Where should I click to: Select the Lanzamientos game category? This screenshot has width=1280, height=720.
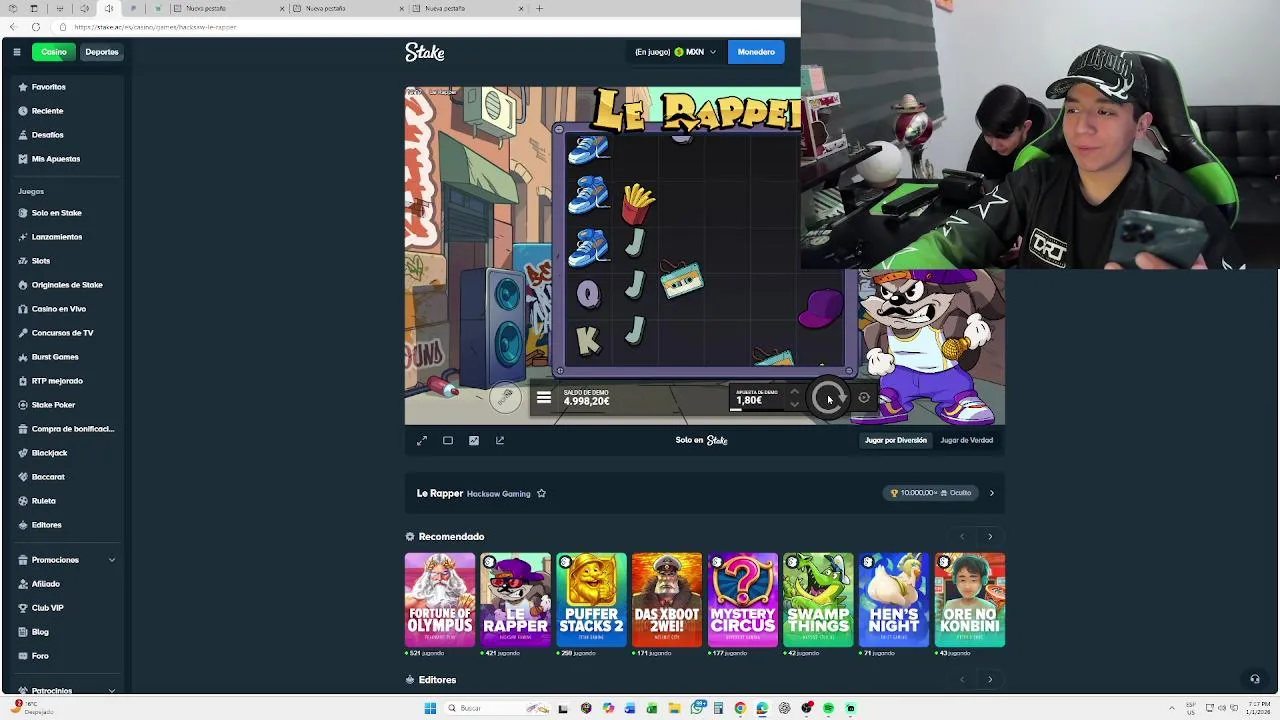point(56,237)
